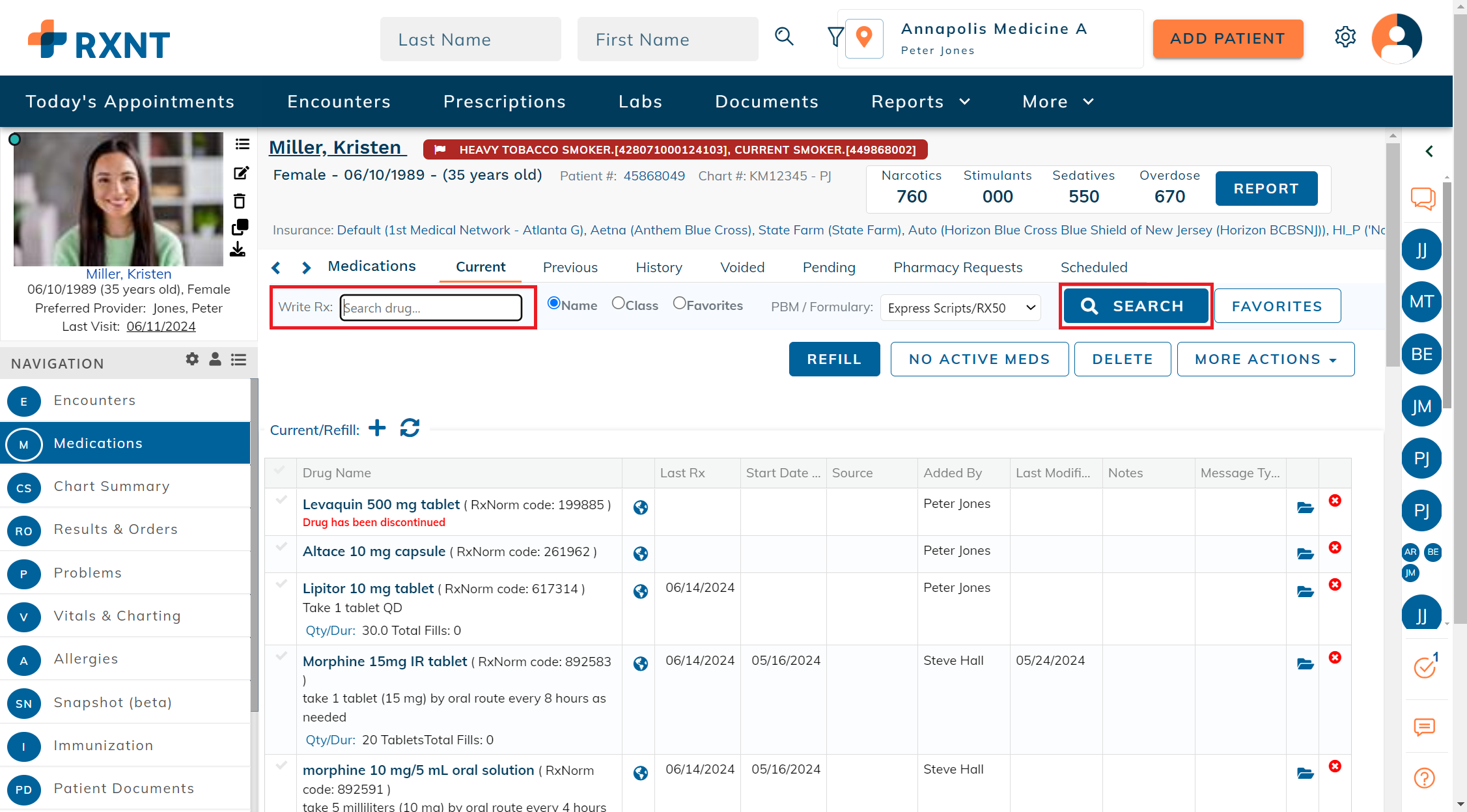Click the ADD PATIENT button

coord(1227,38)
